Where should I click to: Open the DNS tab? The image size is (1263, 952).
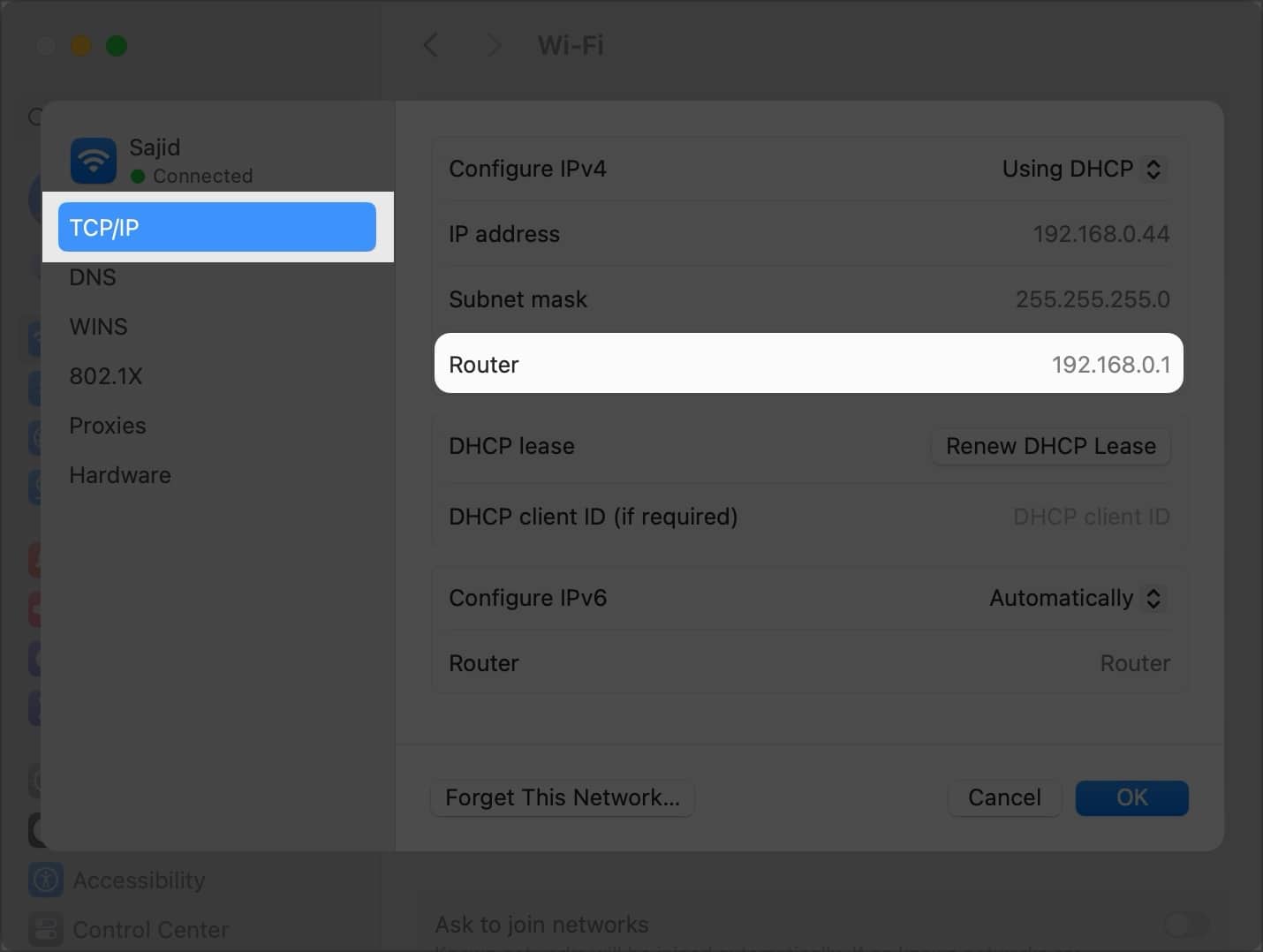tap(93, 277)
